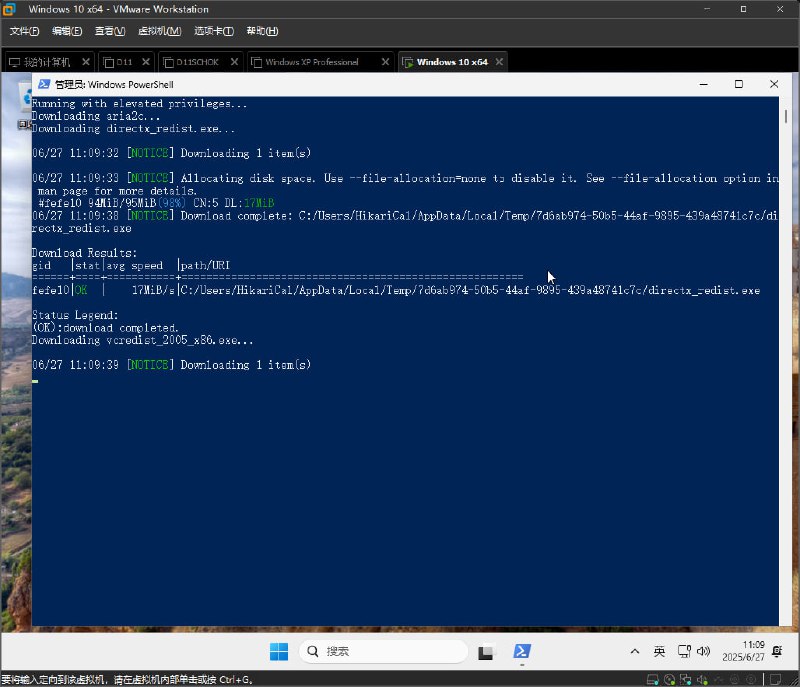The height and width of the screenshot is (687, 800).
Task: Click the PowerShell icon in window title bar
Action: 44,84
